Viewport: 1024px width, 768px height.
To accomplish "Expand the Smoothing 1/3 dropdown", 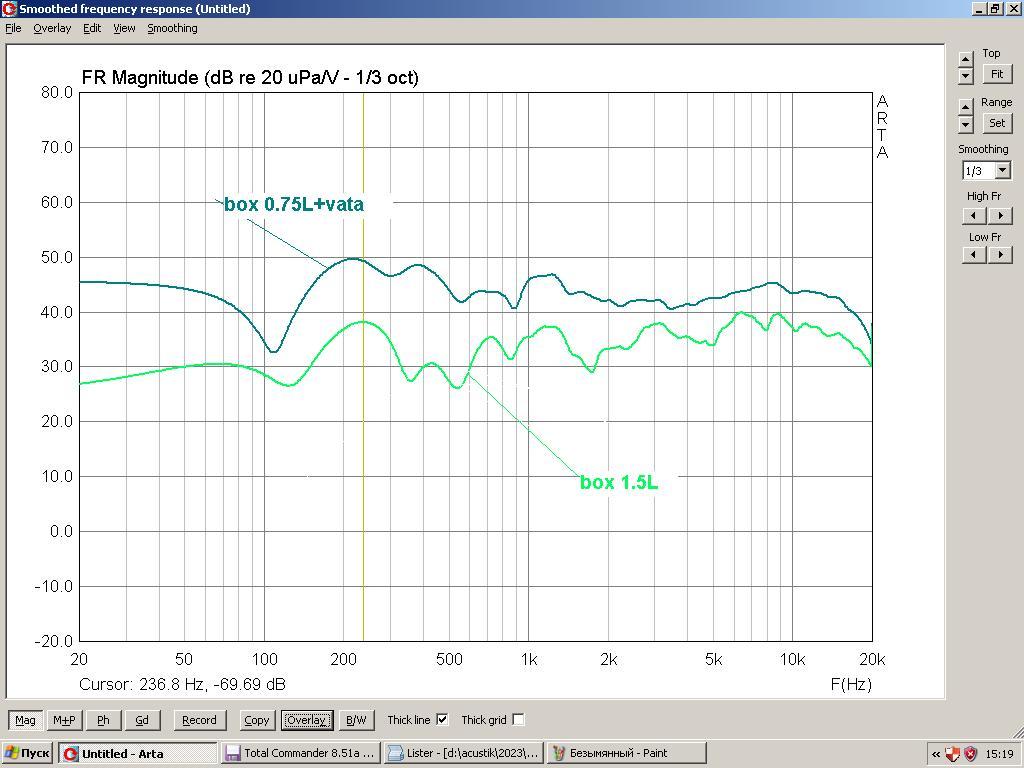I will 1002,171.
